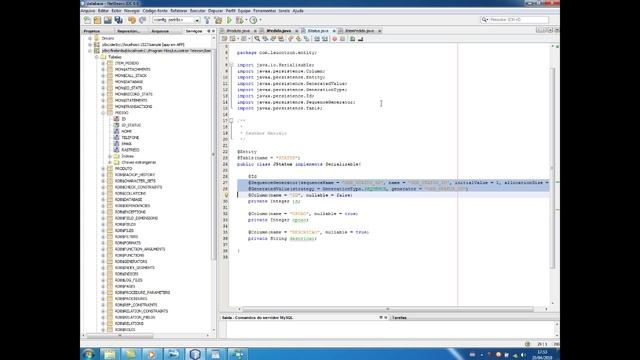Image resolution: width=640 pixels, height=360 pixels.
Task: Click the search magnifier icon in quick search
Action: point(484,20)
